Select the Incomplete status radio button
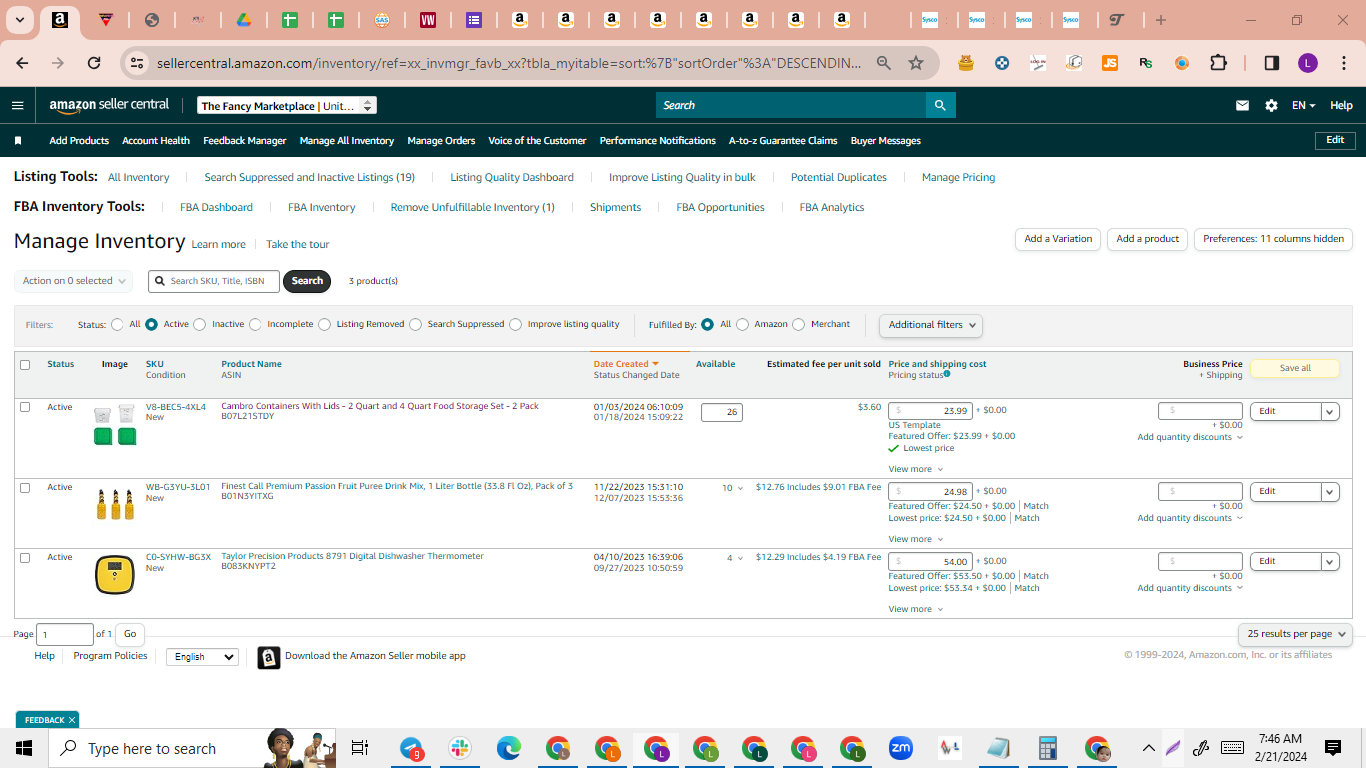The height and width of the screenshot is (768, 1366). coord(255,324)
